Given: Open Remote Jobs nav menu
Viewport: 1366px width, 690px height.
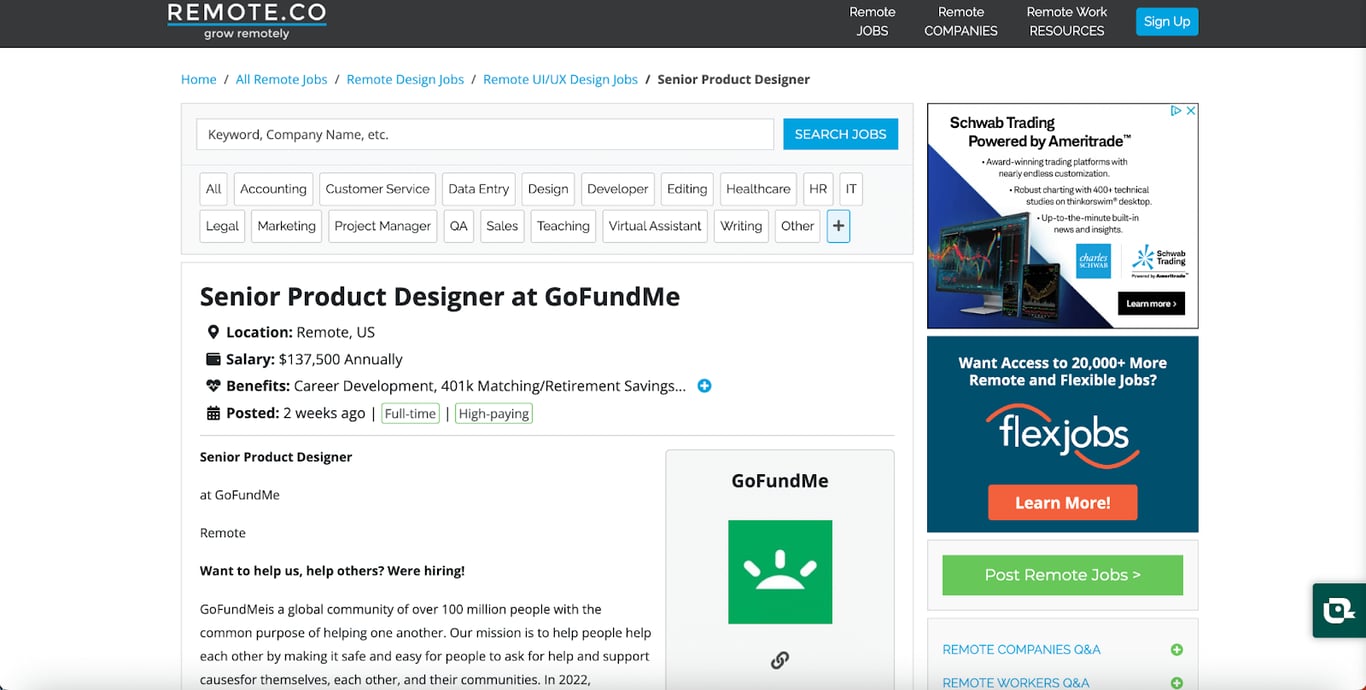Looking at the screenshot, I should point(872,21).
